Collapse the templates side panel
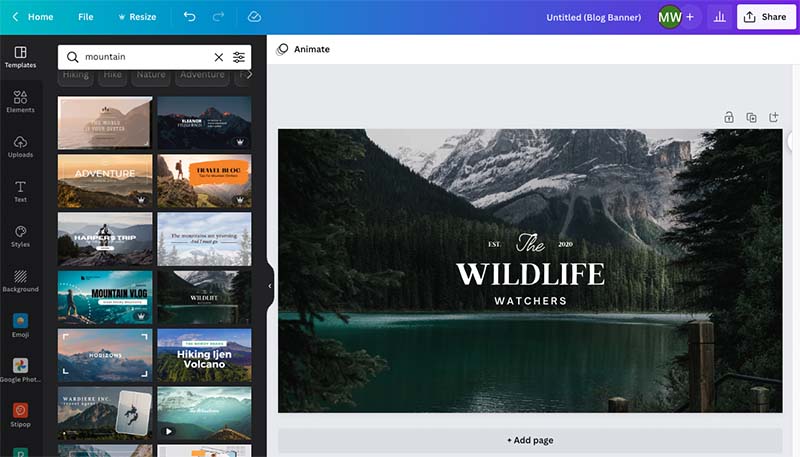Image resolution: width=800 pixels, height=457 pixels. click(269, 286)
